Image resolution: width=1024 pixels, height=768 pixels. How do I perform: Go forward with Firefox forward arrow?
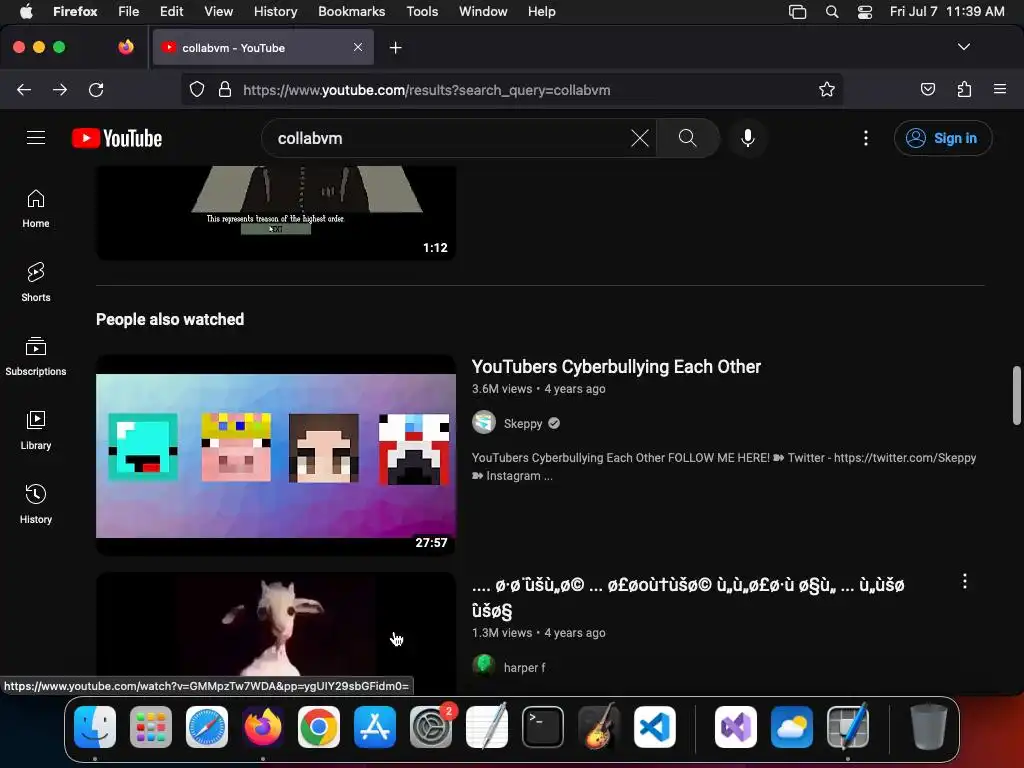[60, 89]
